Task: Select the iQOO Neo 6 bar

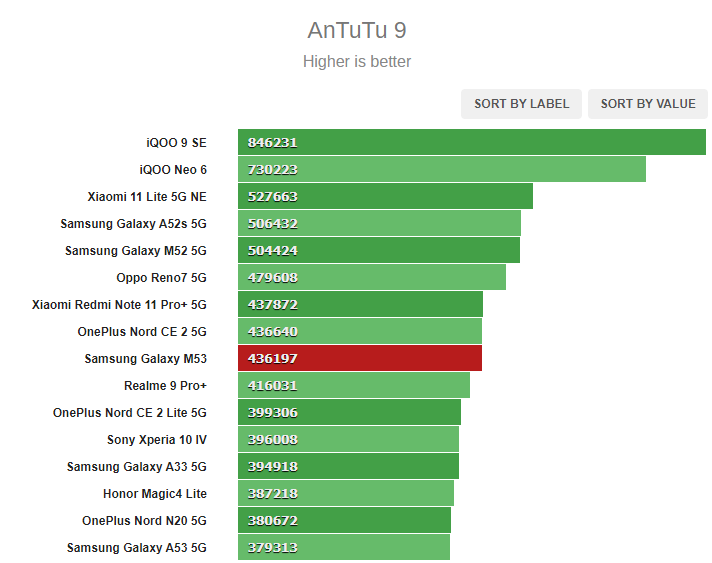Action: pyautogui.click(x=442, y=169)
